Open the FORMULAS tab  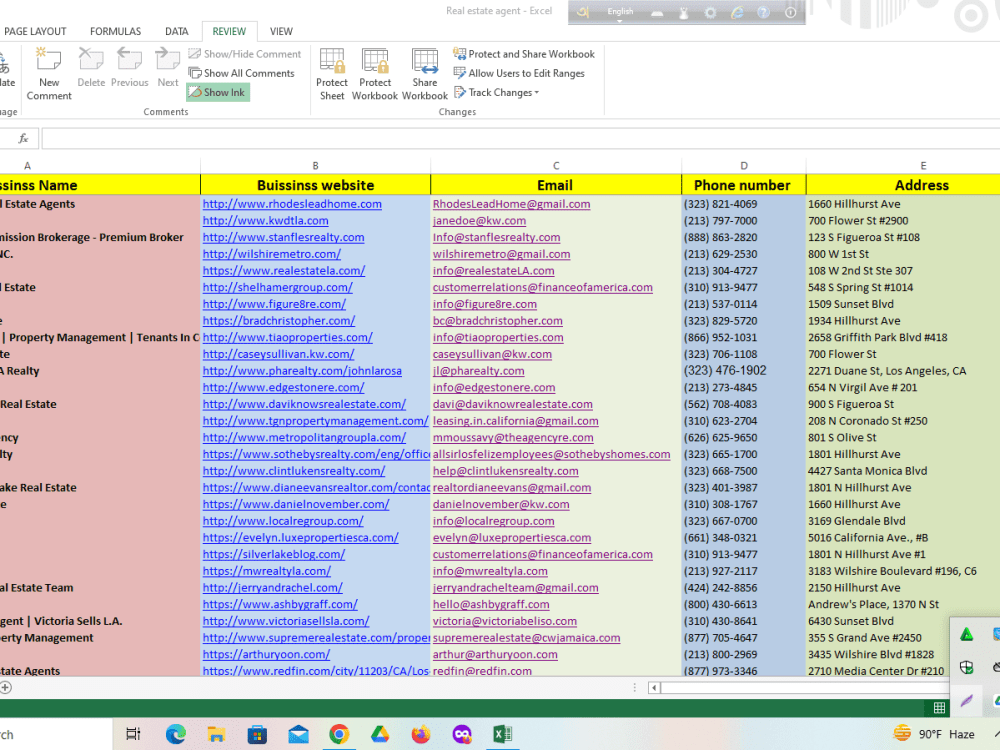coord(115,31)
